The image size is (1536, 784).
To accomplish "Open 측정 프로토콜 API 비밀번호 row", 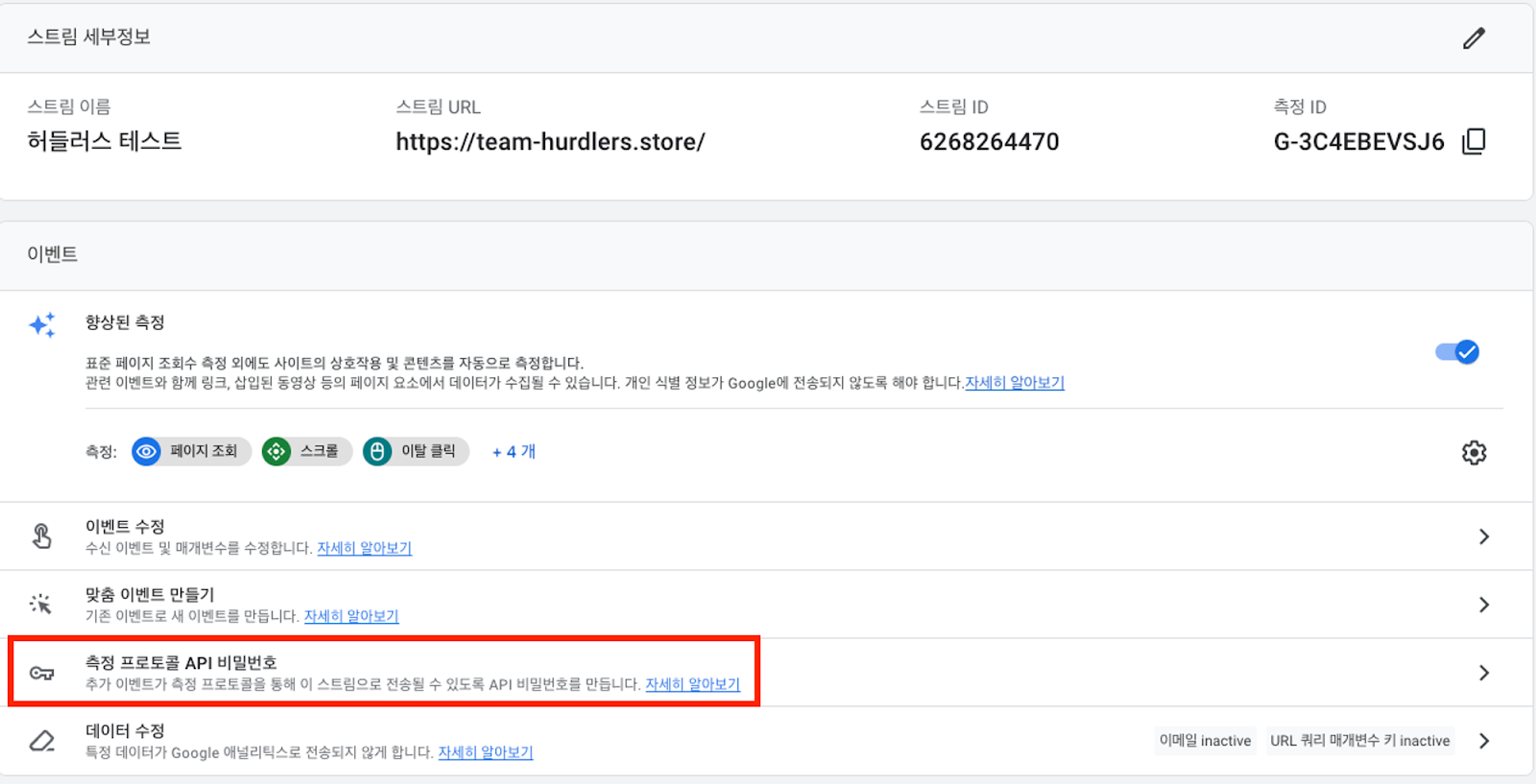I will click(x=766, y=673).
